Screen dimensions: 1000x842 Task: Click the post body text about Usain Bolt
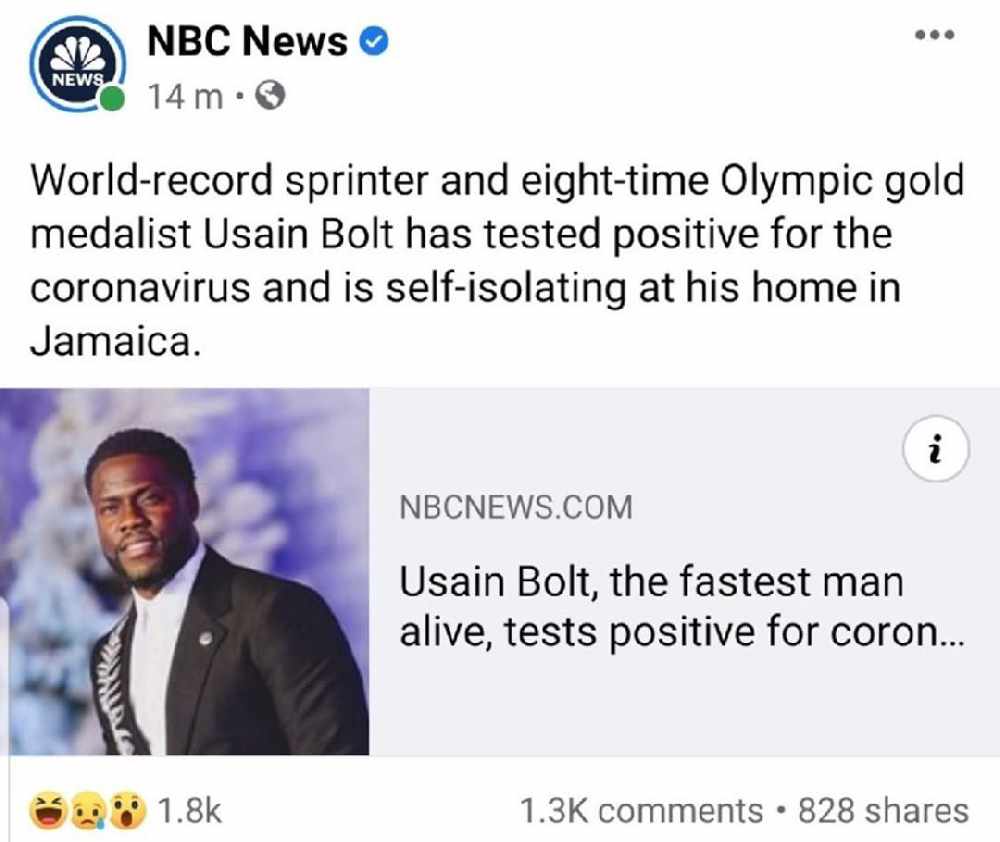point(497,260)
